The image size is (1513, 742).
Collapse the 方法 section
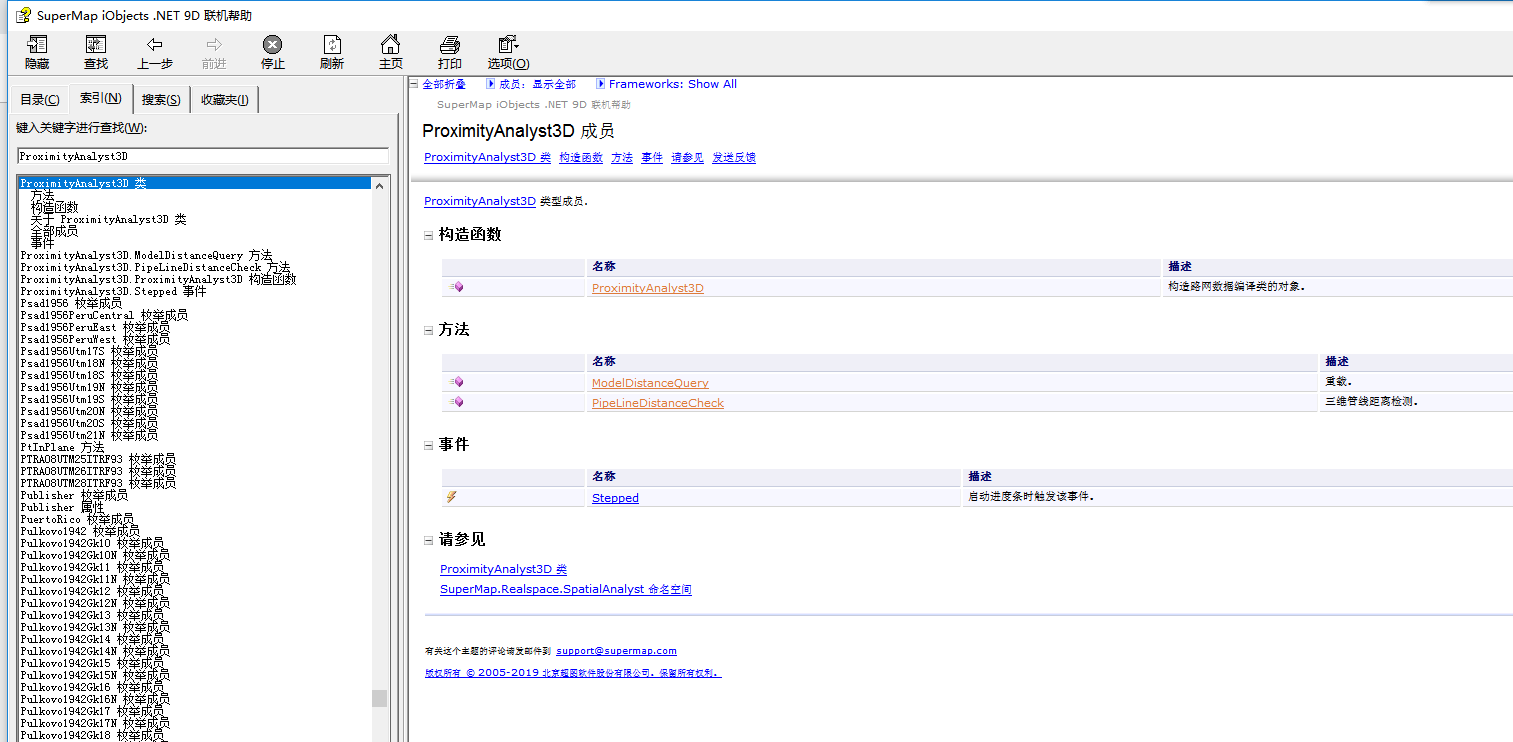tap(429, 330)
